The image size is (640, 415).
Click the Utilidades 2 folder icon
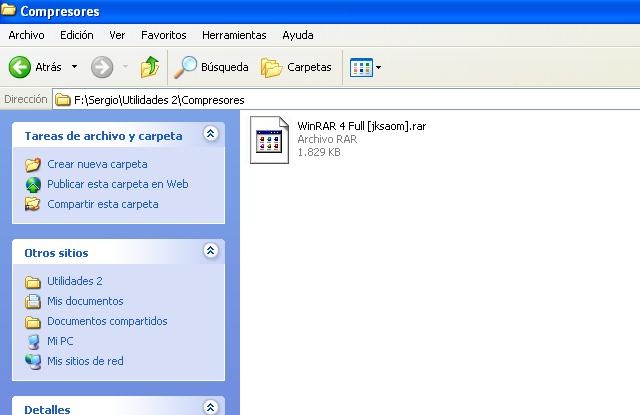point(33,282)
